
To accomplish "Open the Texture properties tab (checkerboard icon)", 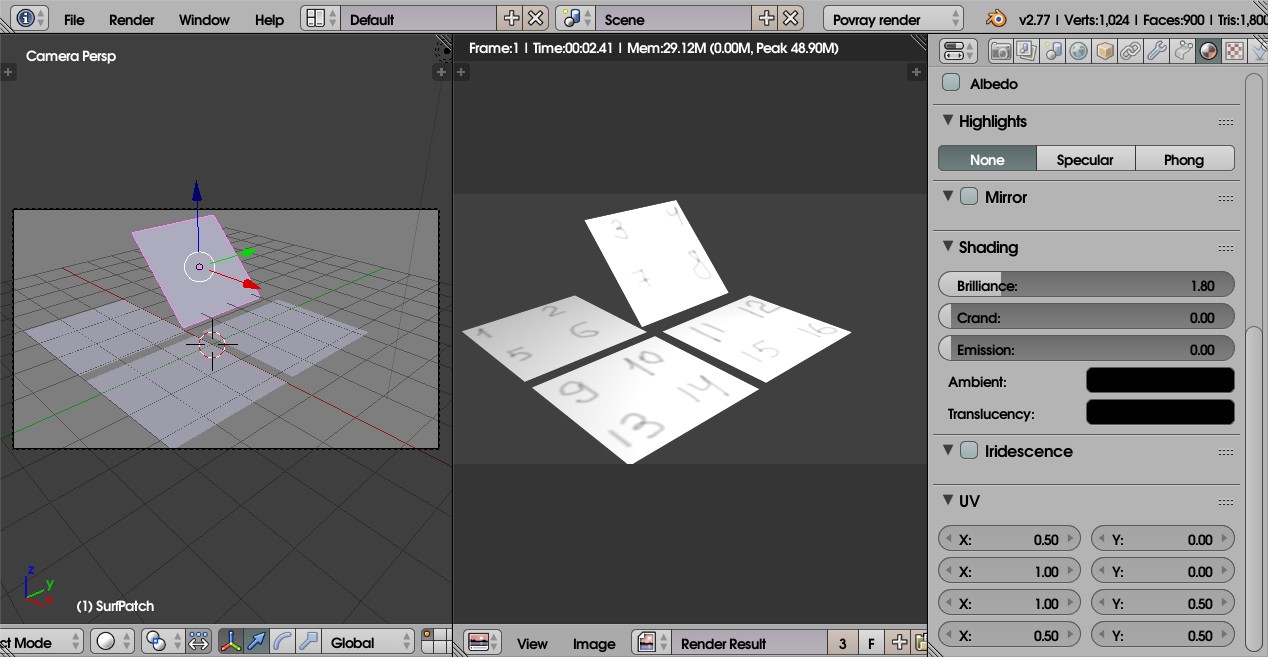I will 1234,51.
